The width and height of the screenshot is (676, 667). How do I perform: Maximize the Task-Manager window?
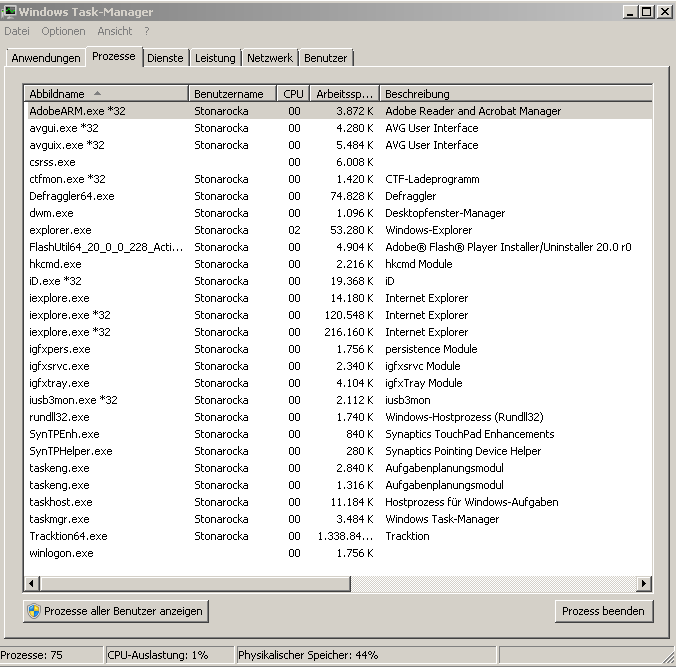647,12
